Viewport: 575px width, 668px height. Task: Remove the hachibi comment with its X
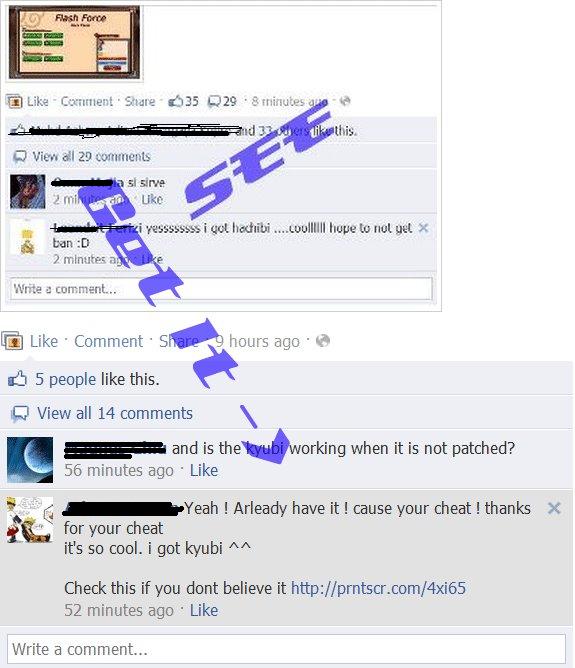tap(423, 228)
